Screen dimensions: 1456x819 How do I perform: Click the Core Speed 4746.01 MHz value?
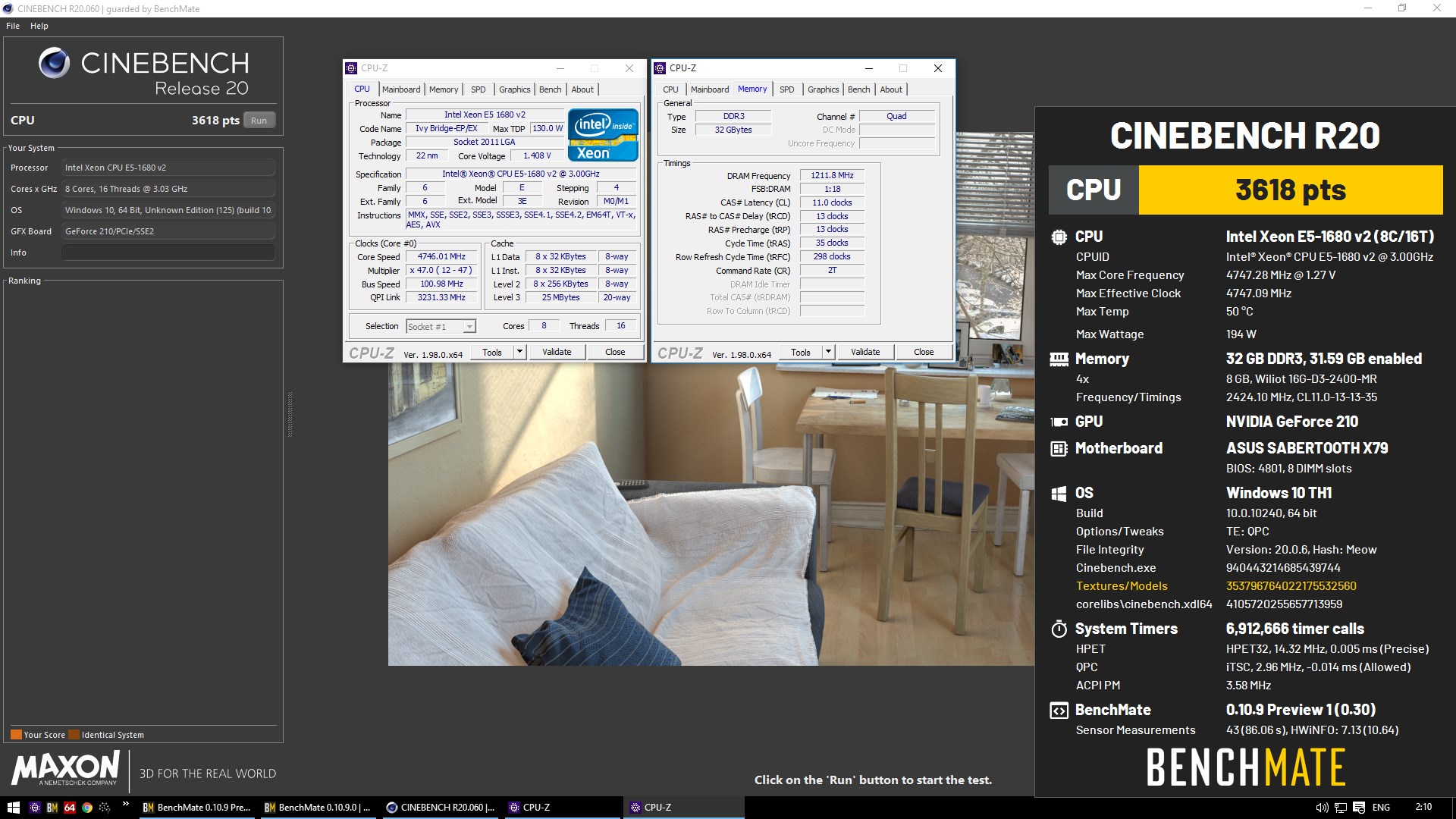tap(441, 257)
